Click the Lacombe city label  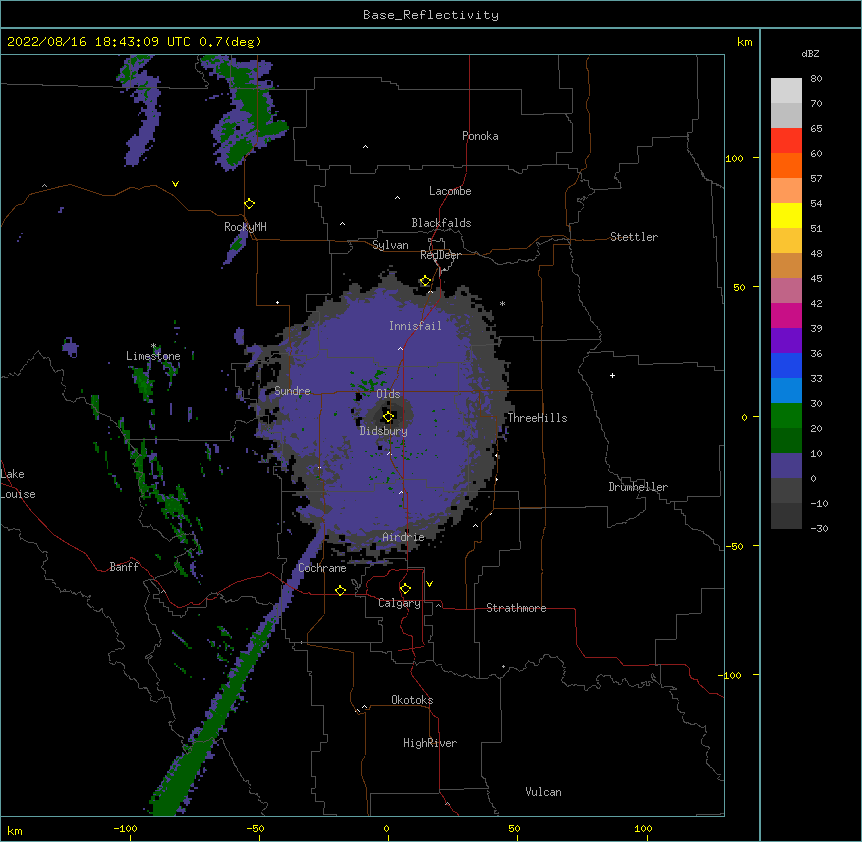(x=450, y=191)
